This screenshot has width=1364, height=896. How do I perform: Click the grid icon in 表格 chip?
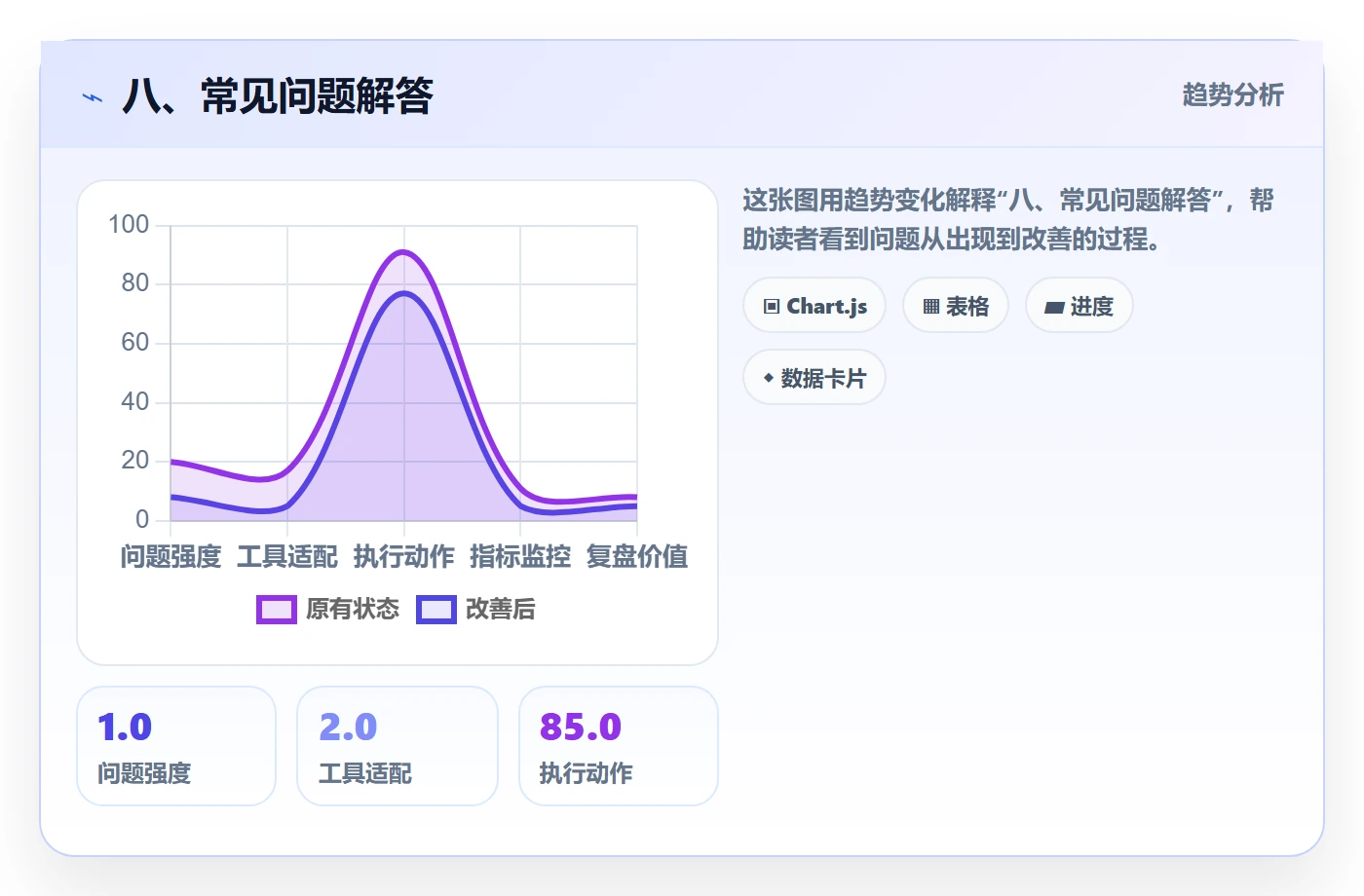pos(931,307)
